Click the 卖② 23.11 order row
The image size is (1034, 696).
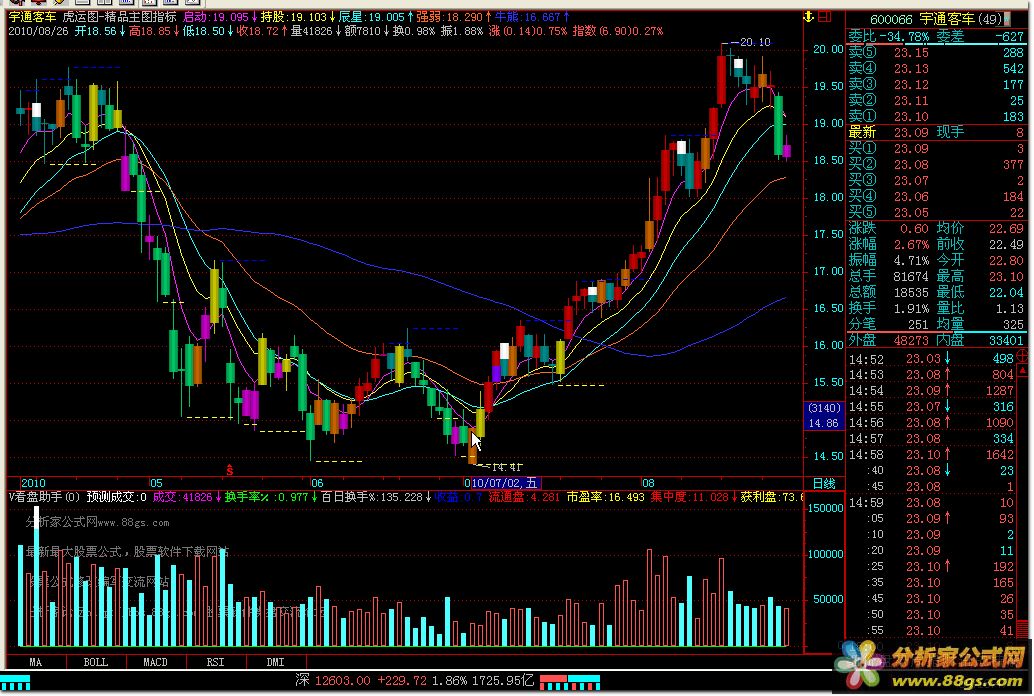click(x=936, y=100)
